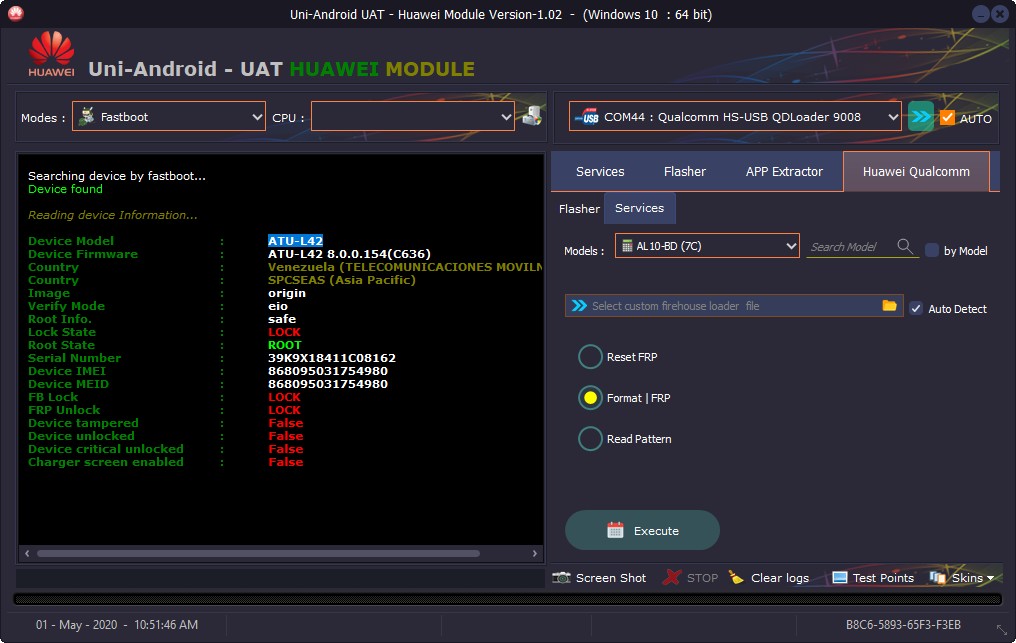Click the Clear logs broom icon

736,577
